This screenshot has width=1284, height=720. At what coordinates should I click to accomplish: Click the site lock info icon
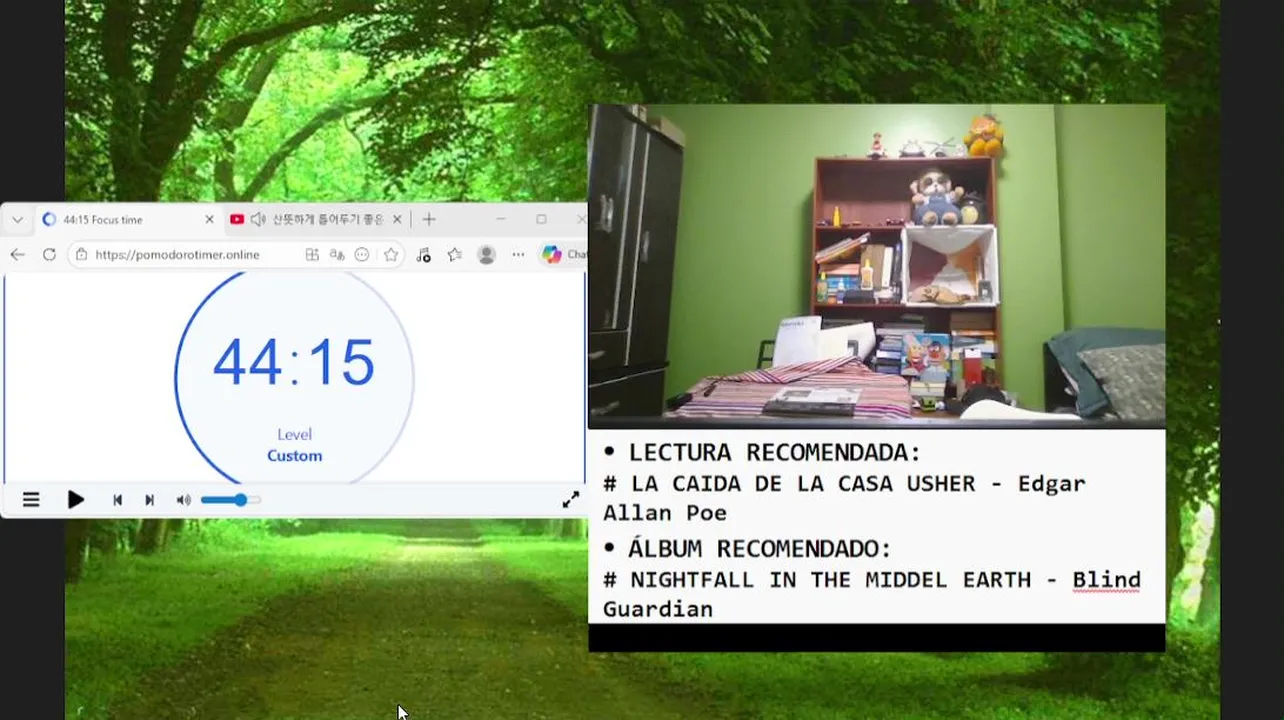(82, 255)
